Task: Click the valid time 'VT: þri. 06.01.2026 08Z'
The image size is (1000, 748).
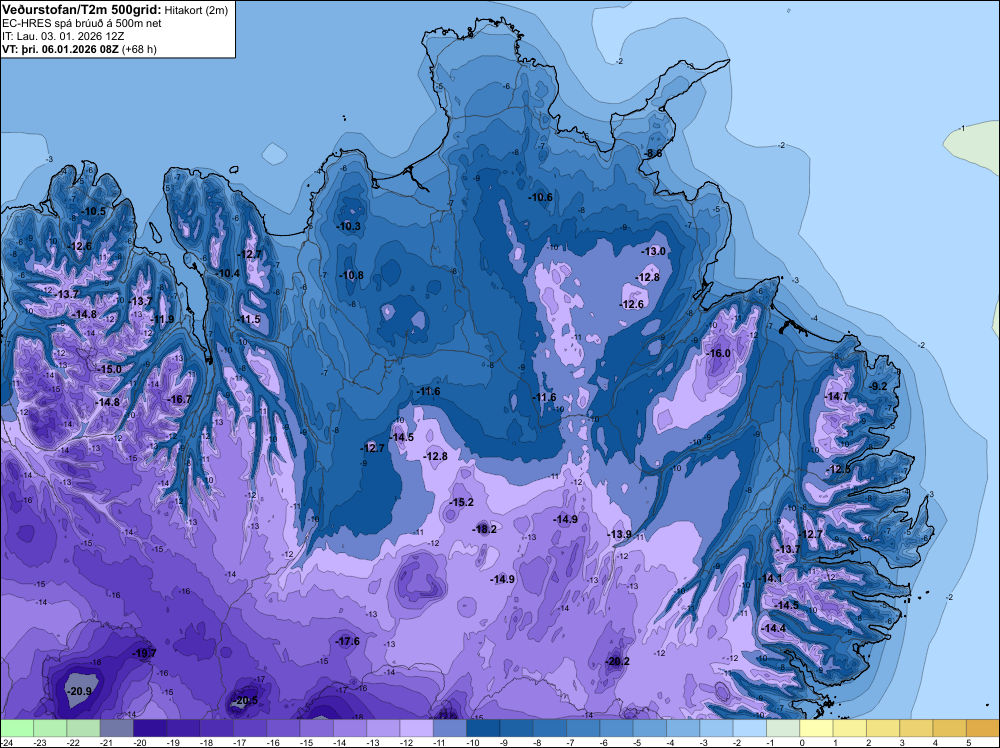Action: tap(61, 49)
